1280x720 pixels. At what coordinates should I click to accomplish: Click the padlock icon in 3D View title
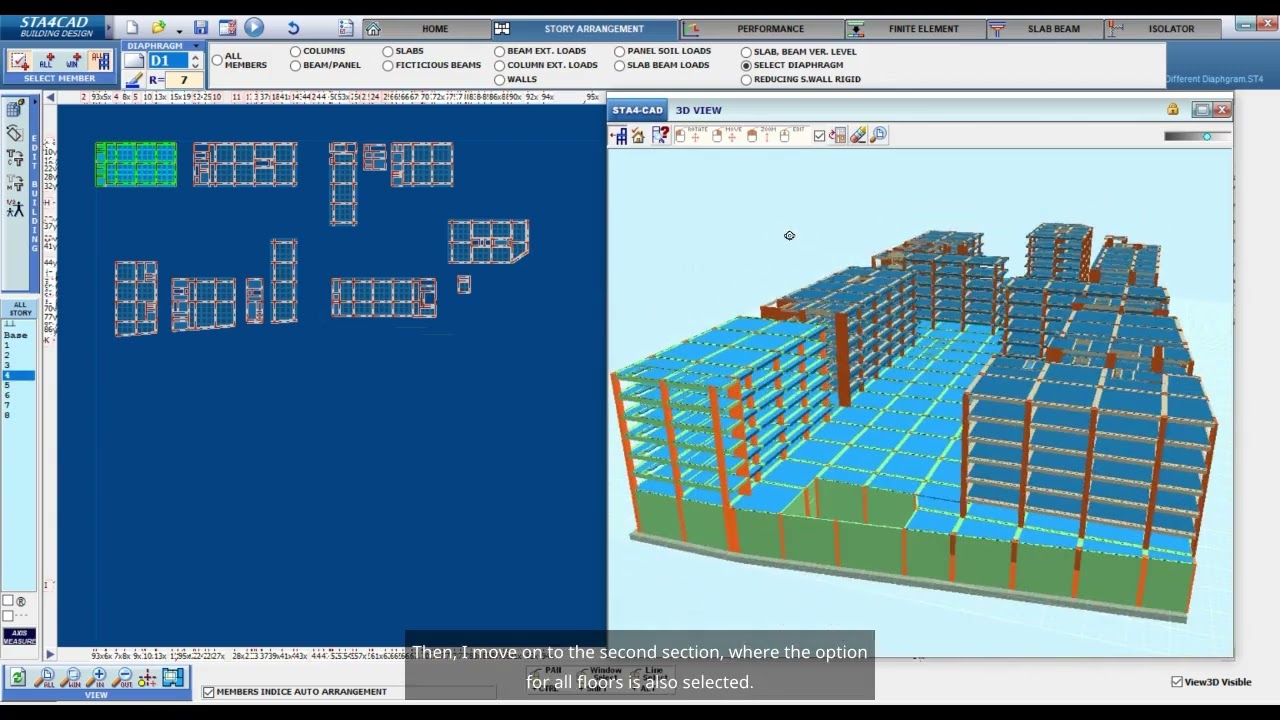1172,110
